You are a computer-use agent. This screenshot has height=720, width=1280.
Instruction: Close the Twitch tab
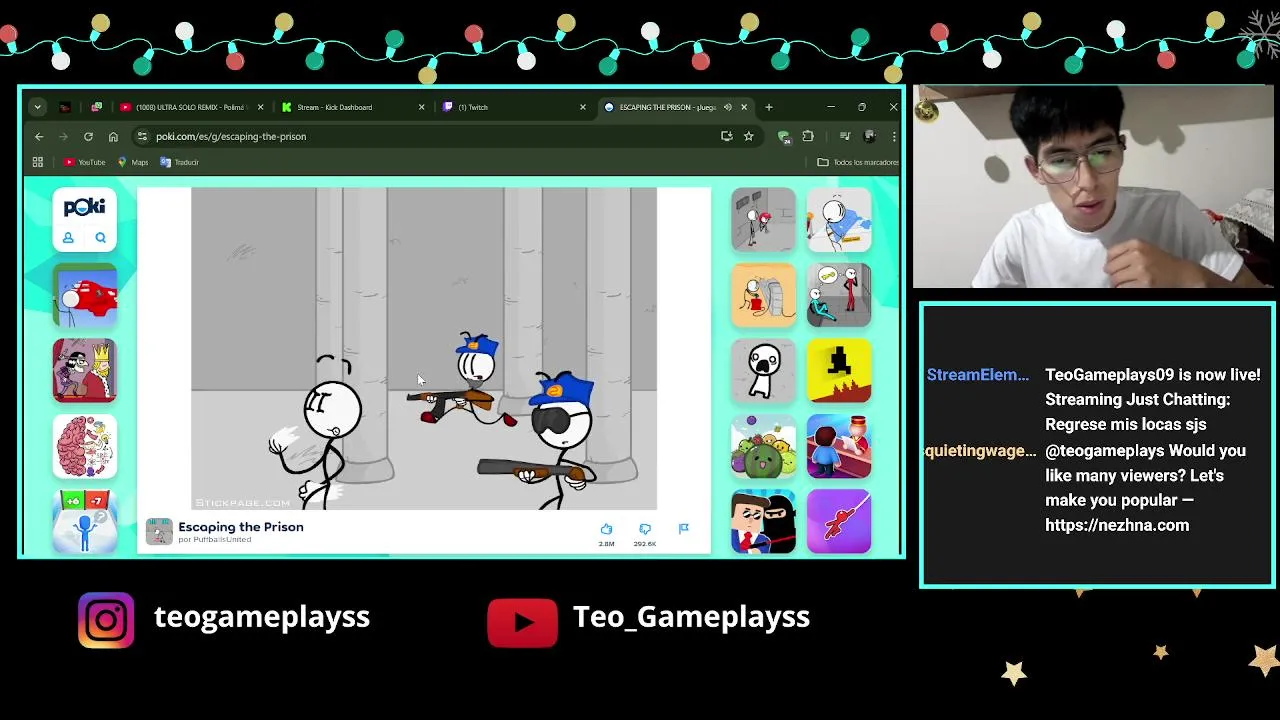coord(583,107)
